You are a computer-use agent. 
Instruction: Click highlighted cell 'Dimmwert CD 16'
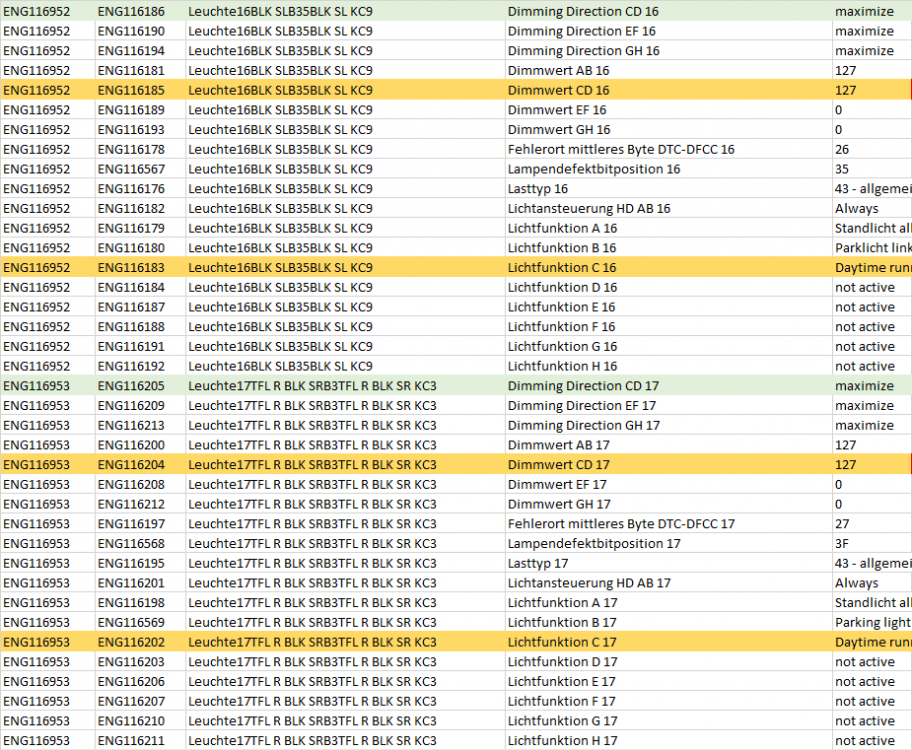[x=668, y=90]
